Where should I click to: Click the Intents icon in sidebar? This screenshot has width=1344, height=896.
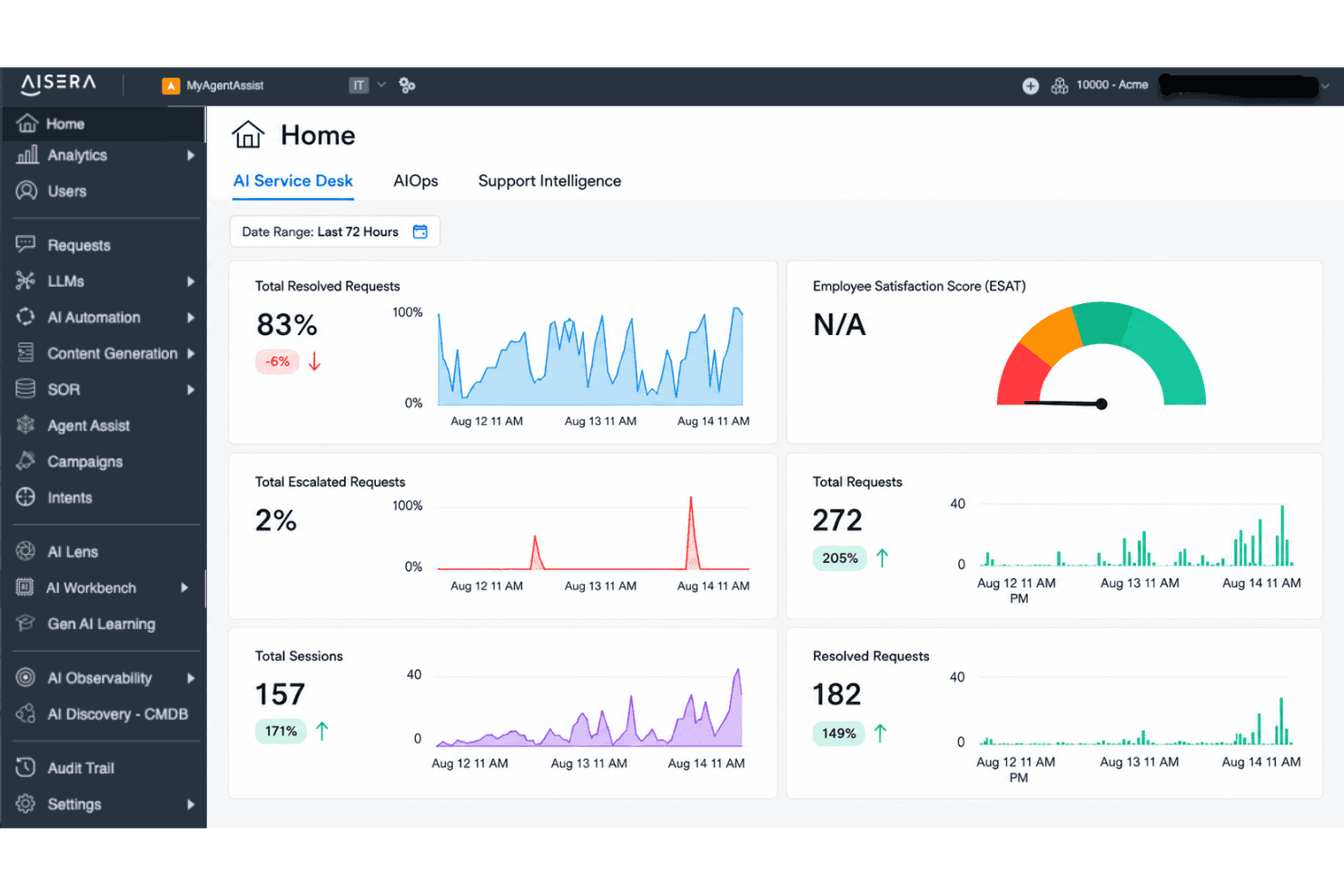click(25, 497)
